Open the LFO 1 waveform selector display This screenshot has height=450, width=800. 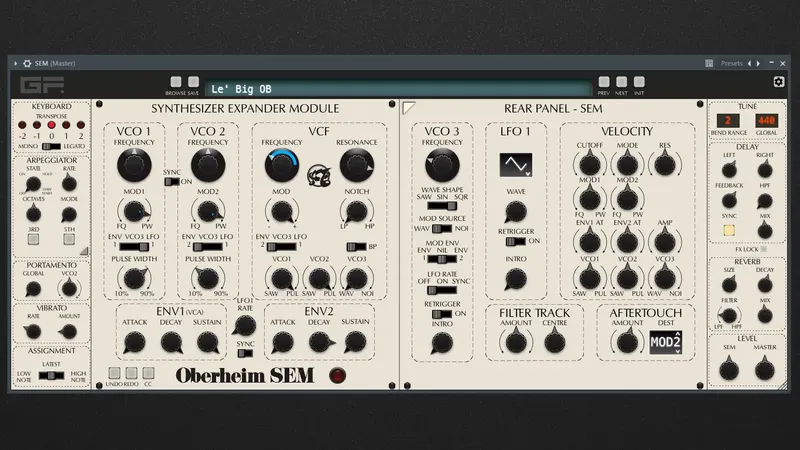coord(516,165)
